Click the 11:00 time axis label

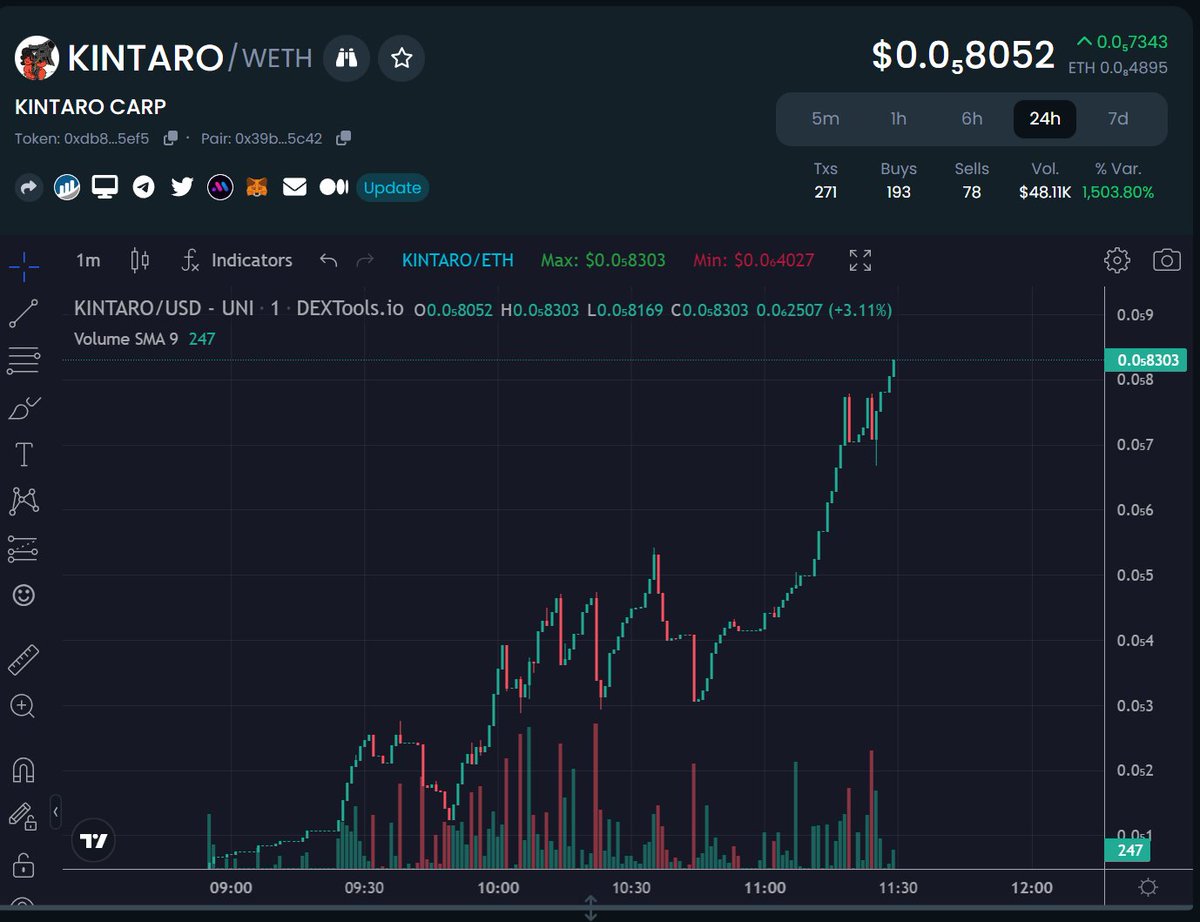coord(765,887)
